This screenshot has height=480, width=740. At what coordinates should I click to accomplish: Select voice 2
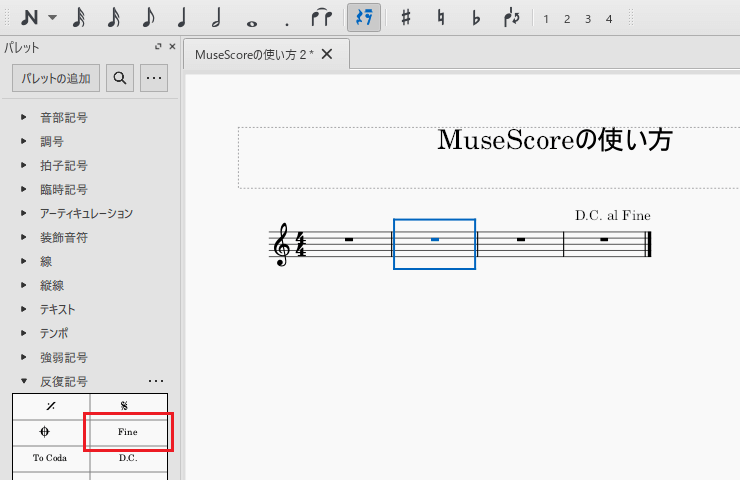point(567,19)
